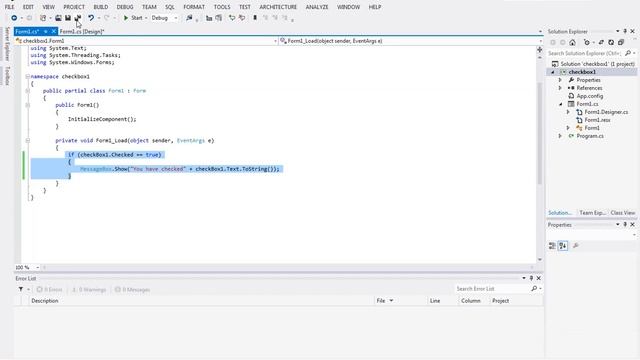Open the TOOLS menu
Image resolution: width=640 pixels, height=360 pixels.
pyautogui.click(x=222, y=7)
